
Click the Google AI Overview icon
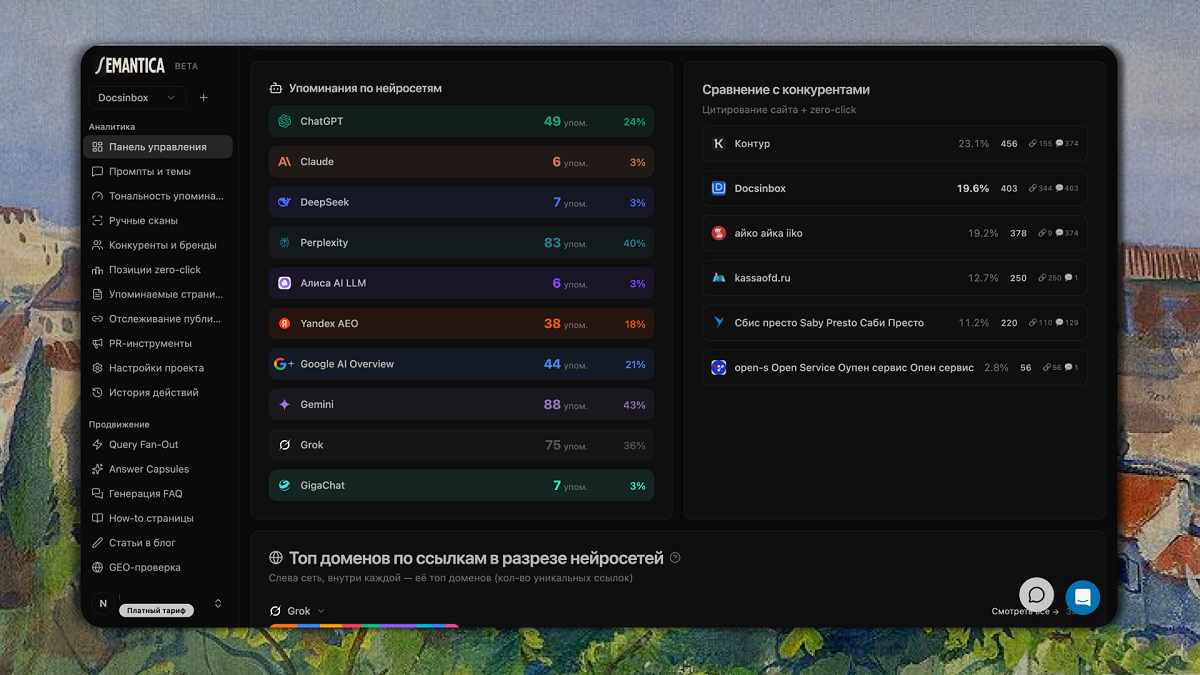click(x=285, y=364)
